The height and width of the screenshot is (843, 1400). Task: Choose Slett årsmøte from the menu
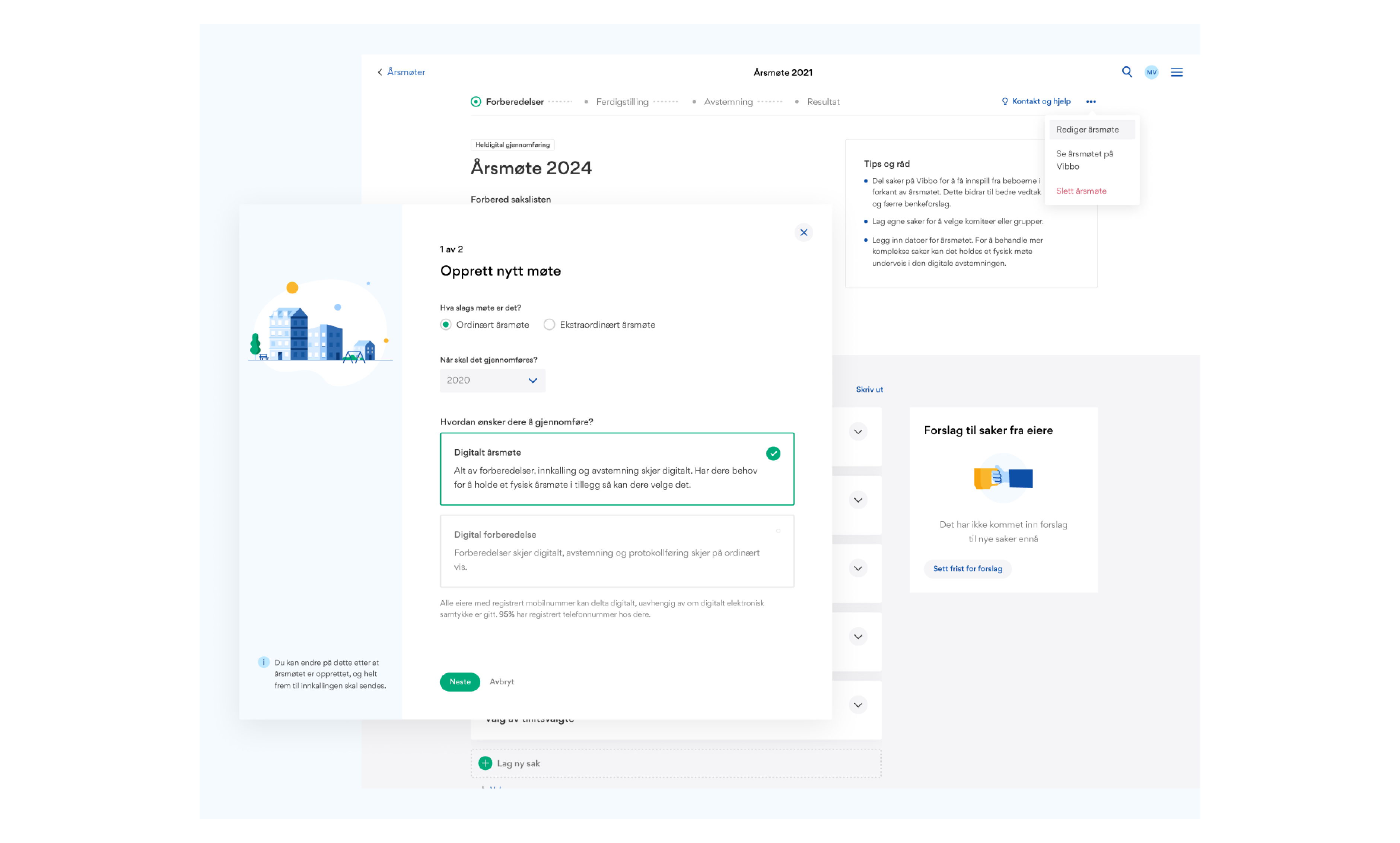(1081, 191)
